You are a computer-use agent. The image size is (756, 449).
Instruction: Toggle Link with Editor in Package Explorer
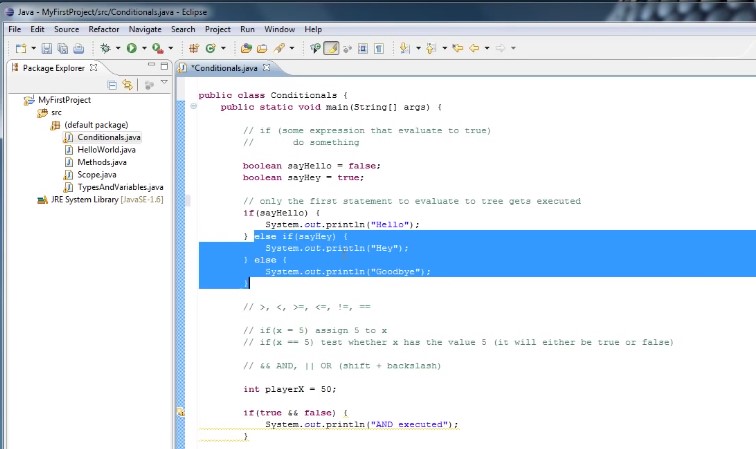pyautogui.click(x=127, y=85)
